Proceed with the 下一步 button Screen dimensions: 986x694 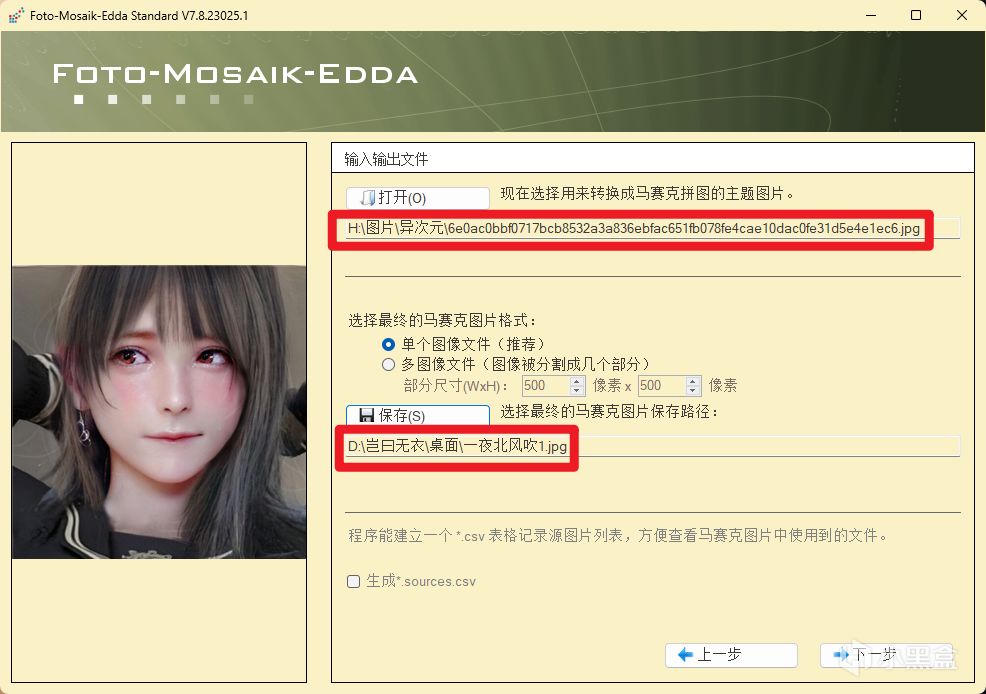887,655
